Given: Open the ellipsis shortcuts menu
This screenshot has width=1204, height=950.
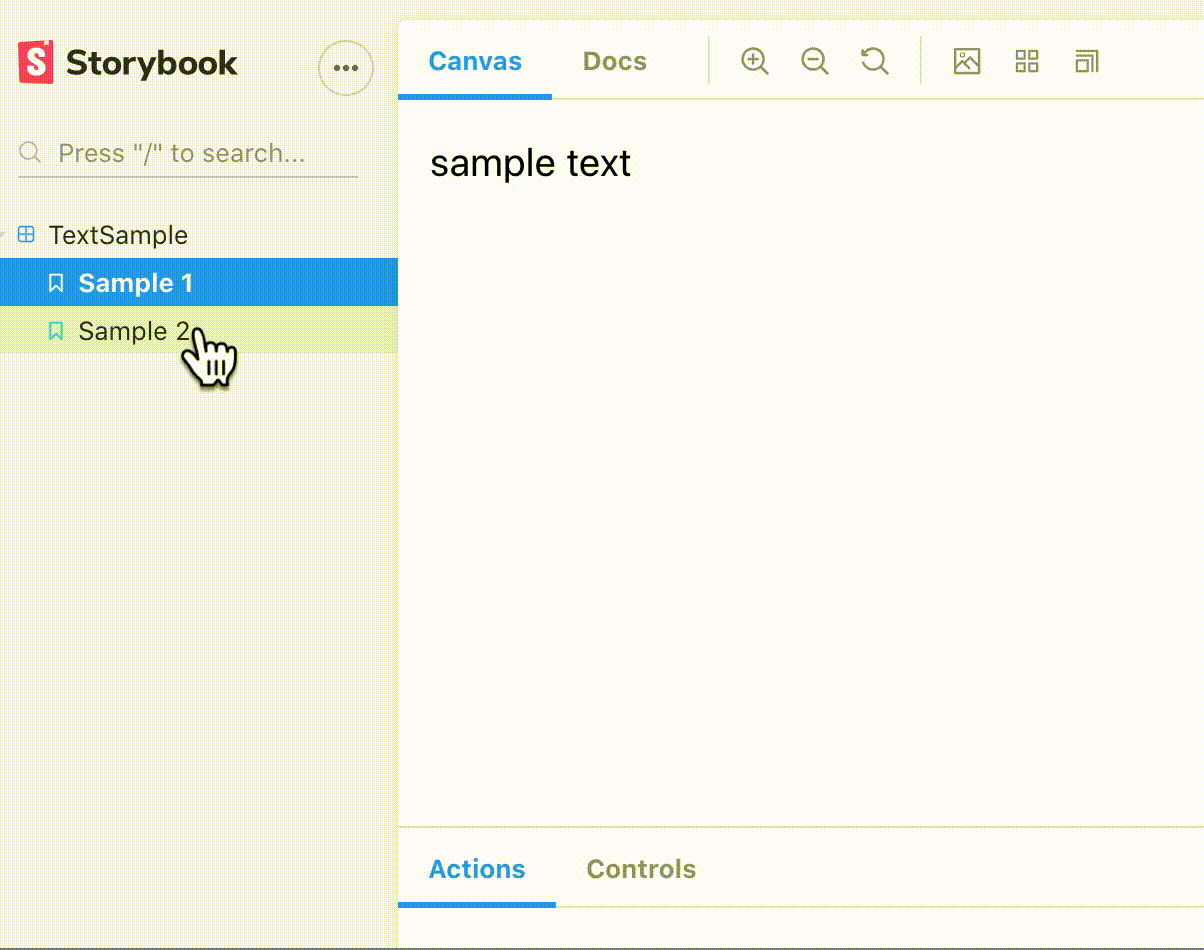Looking at the screenshot, I should (x=345, y=68).
